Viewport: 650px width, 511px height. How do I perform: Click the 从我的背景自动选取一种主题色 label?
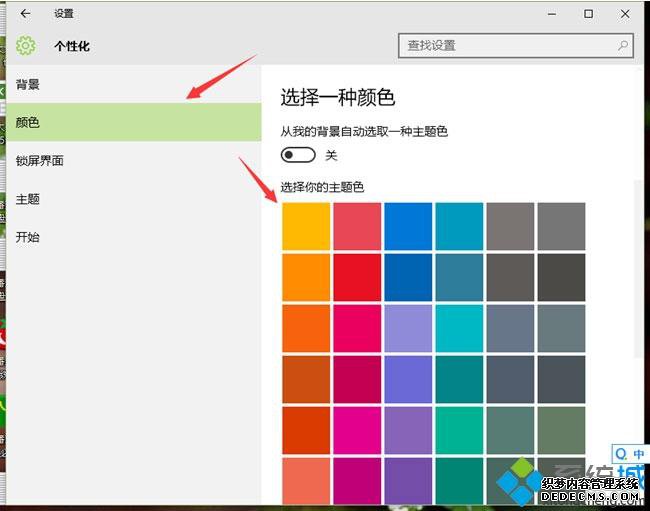(x=364, y=132)
